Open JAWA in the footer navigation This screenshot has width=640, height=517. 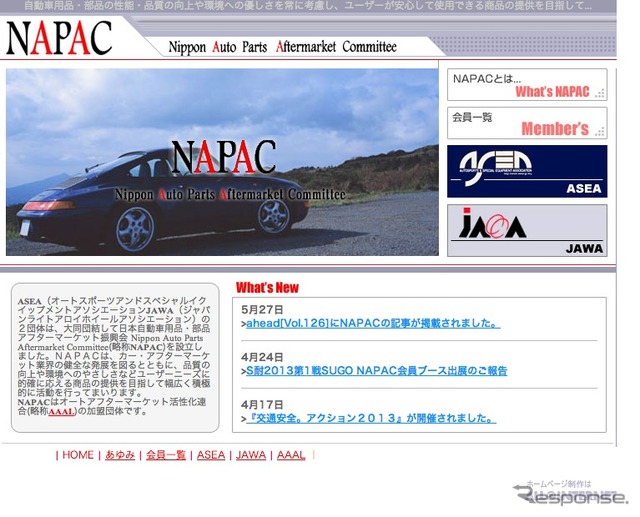pos(251,455)
